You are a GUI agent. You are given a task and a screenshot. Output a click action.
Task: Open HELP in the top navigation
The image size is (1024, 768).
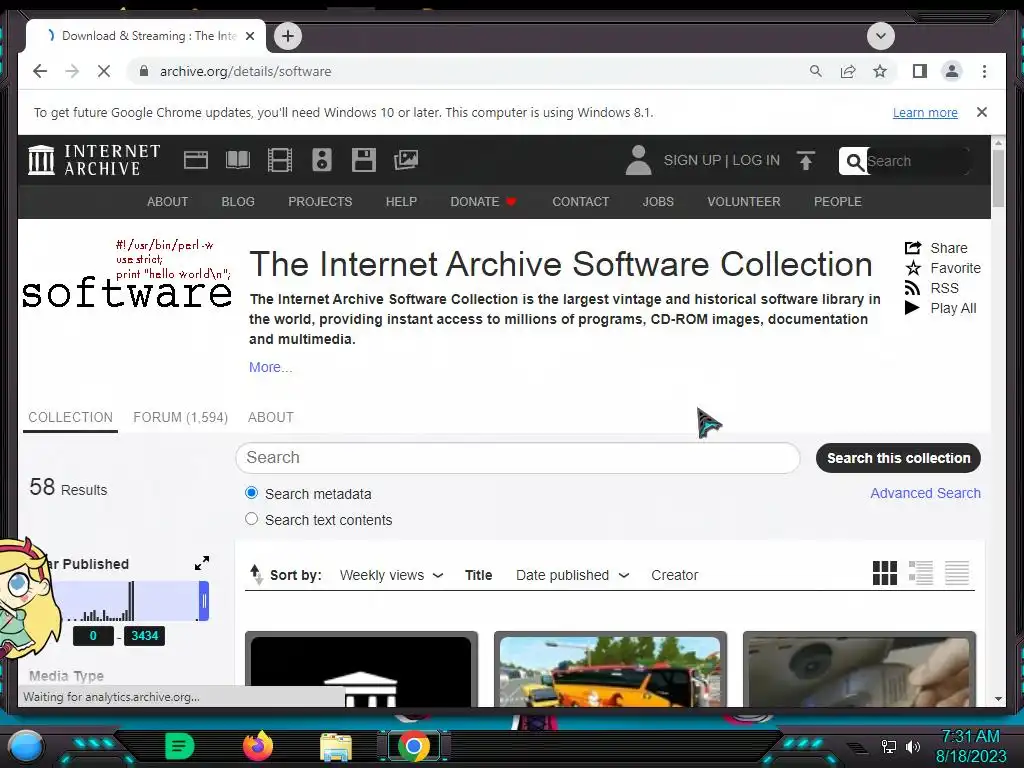pyautogui.click(x=401, y=202)
